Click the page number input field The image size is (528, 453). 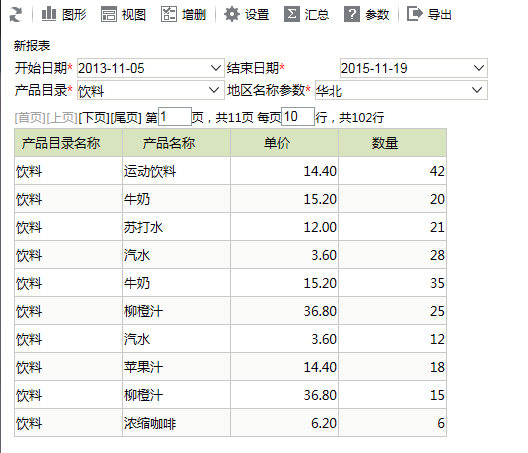click(175, 117)
